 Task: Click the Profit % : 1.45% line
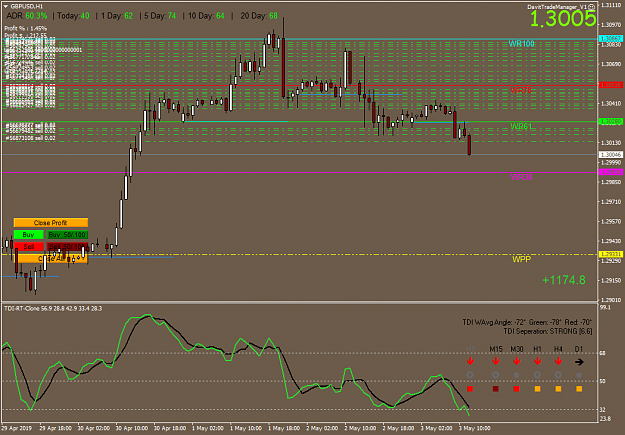26,29
